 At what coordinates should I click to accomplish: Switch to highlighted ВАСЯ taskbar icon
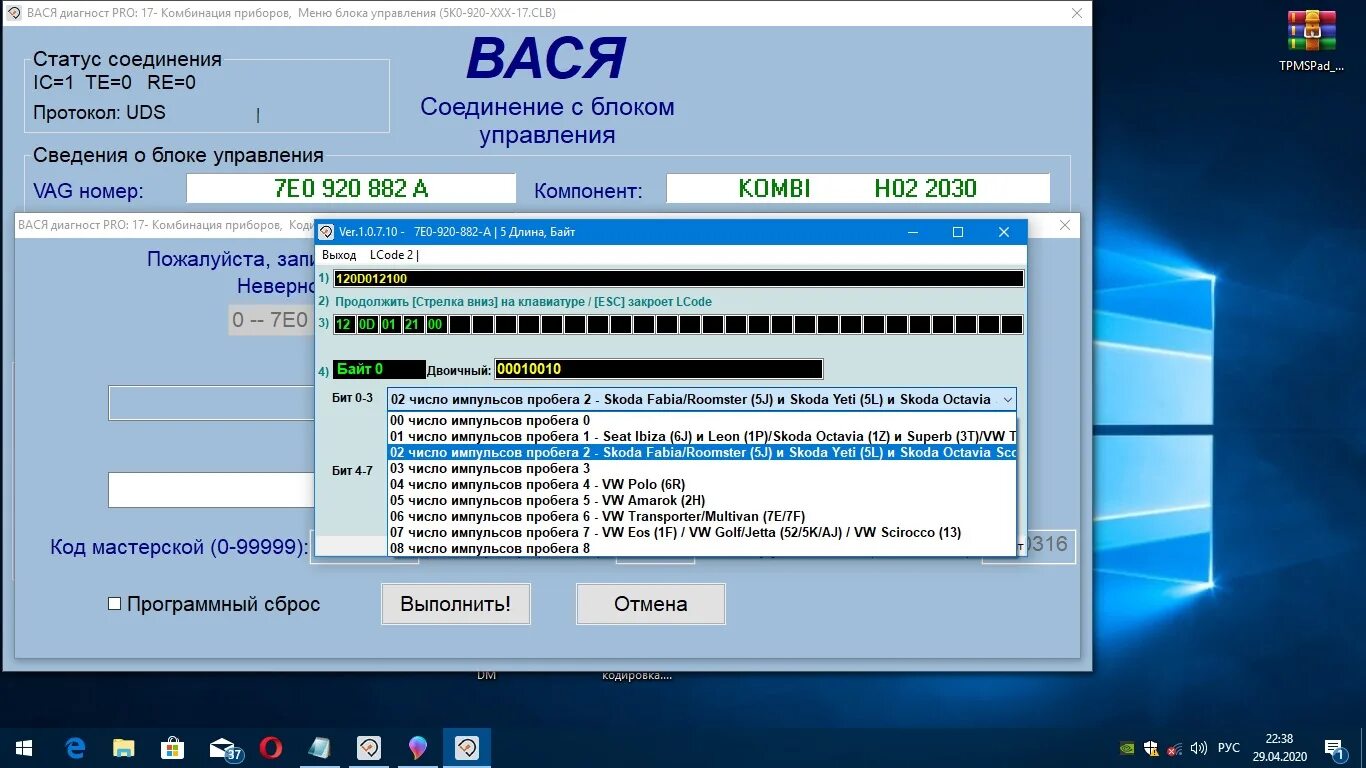pyautogui.click(x=467, y=748)
